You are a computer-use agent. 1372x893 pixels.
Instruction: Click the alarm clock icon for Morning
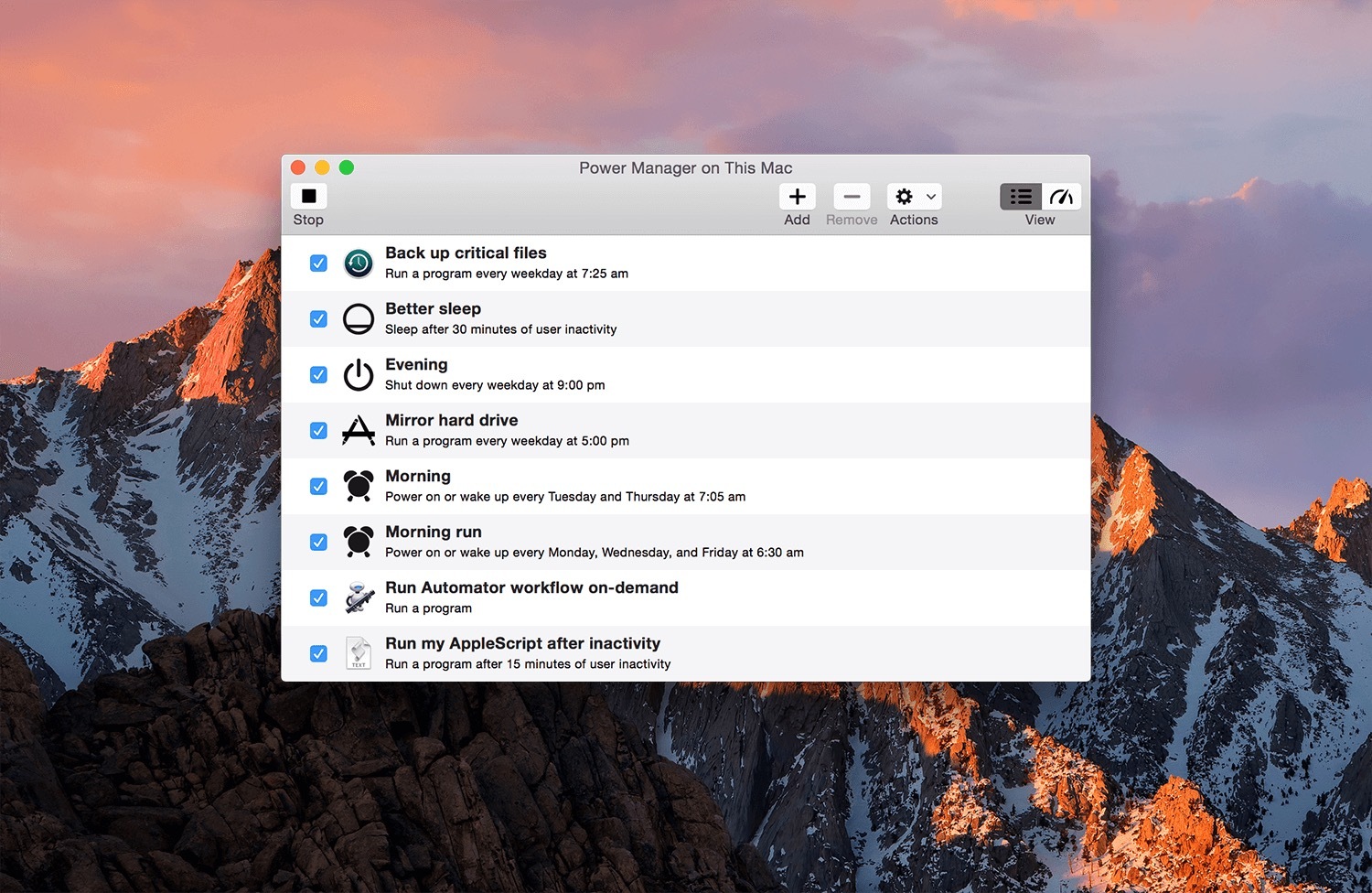[359, 486]
